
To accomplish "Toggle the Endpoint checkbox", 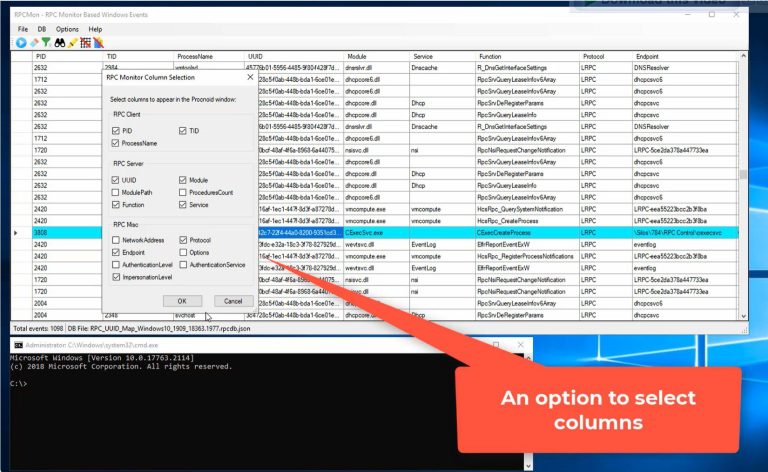I will click(x=116, y=252).
